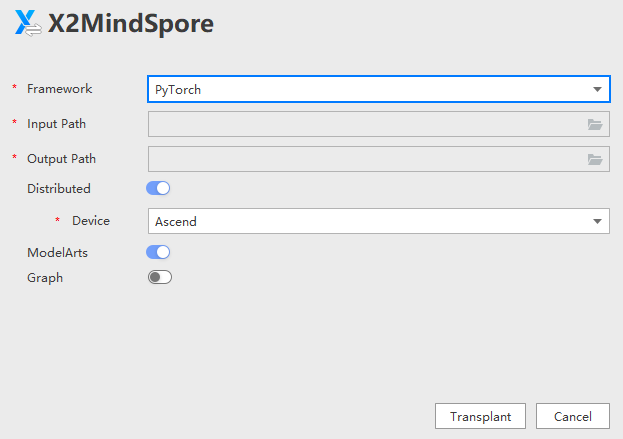The width and height of the screenshot is (623, 439).
Task: Click the Transplant button
Action: [480, 416]
